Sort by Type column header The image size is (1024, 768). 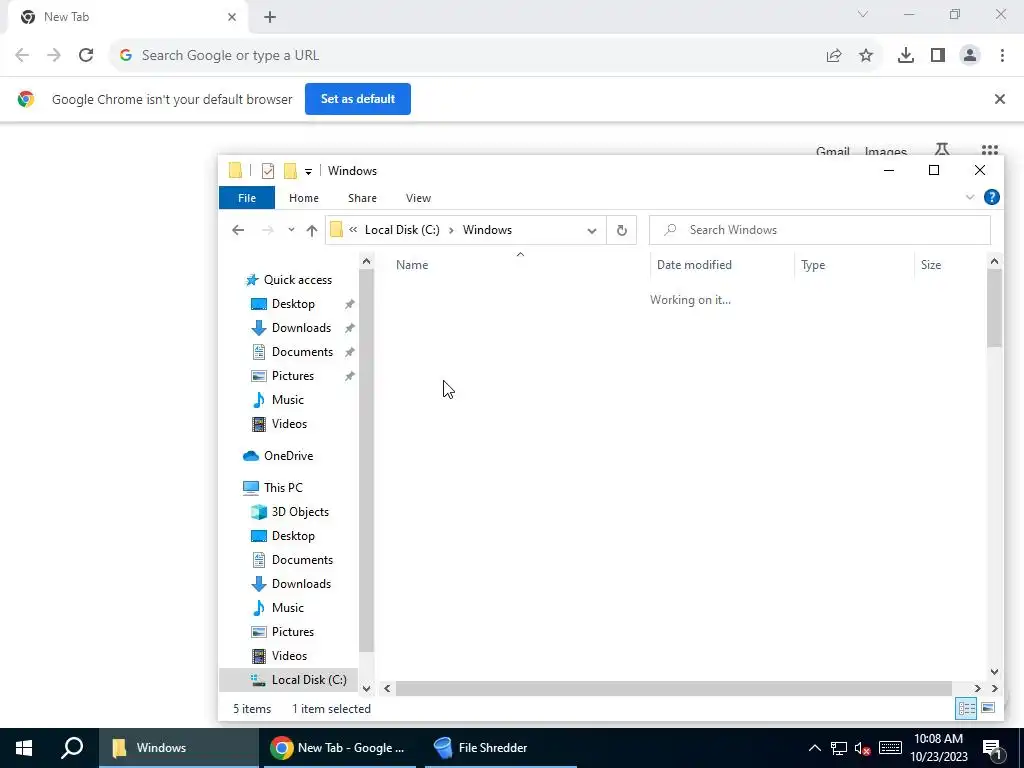[x=813, y=264]
